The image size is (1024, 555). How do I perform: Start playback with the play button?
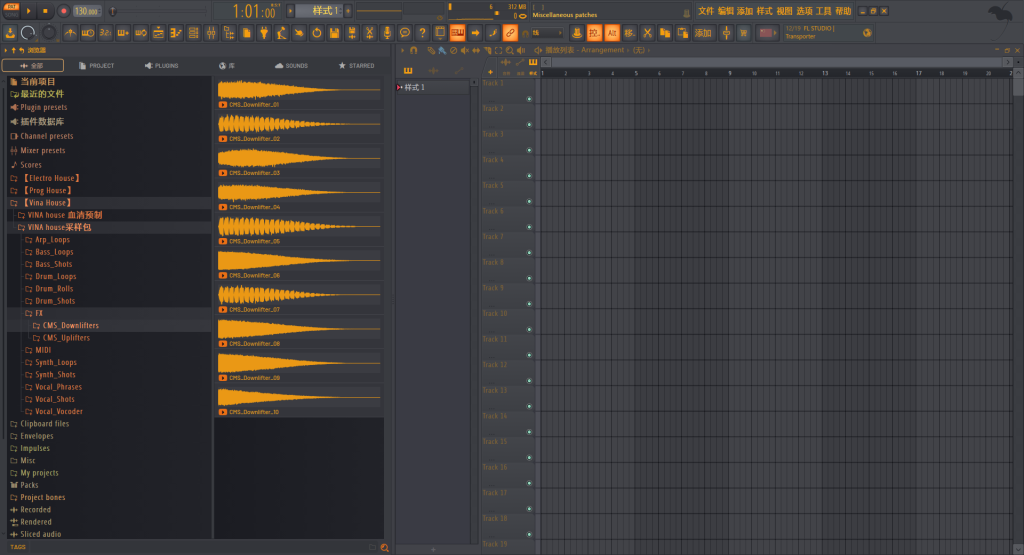[28, 10]
